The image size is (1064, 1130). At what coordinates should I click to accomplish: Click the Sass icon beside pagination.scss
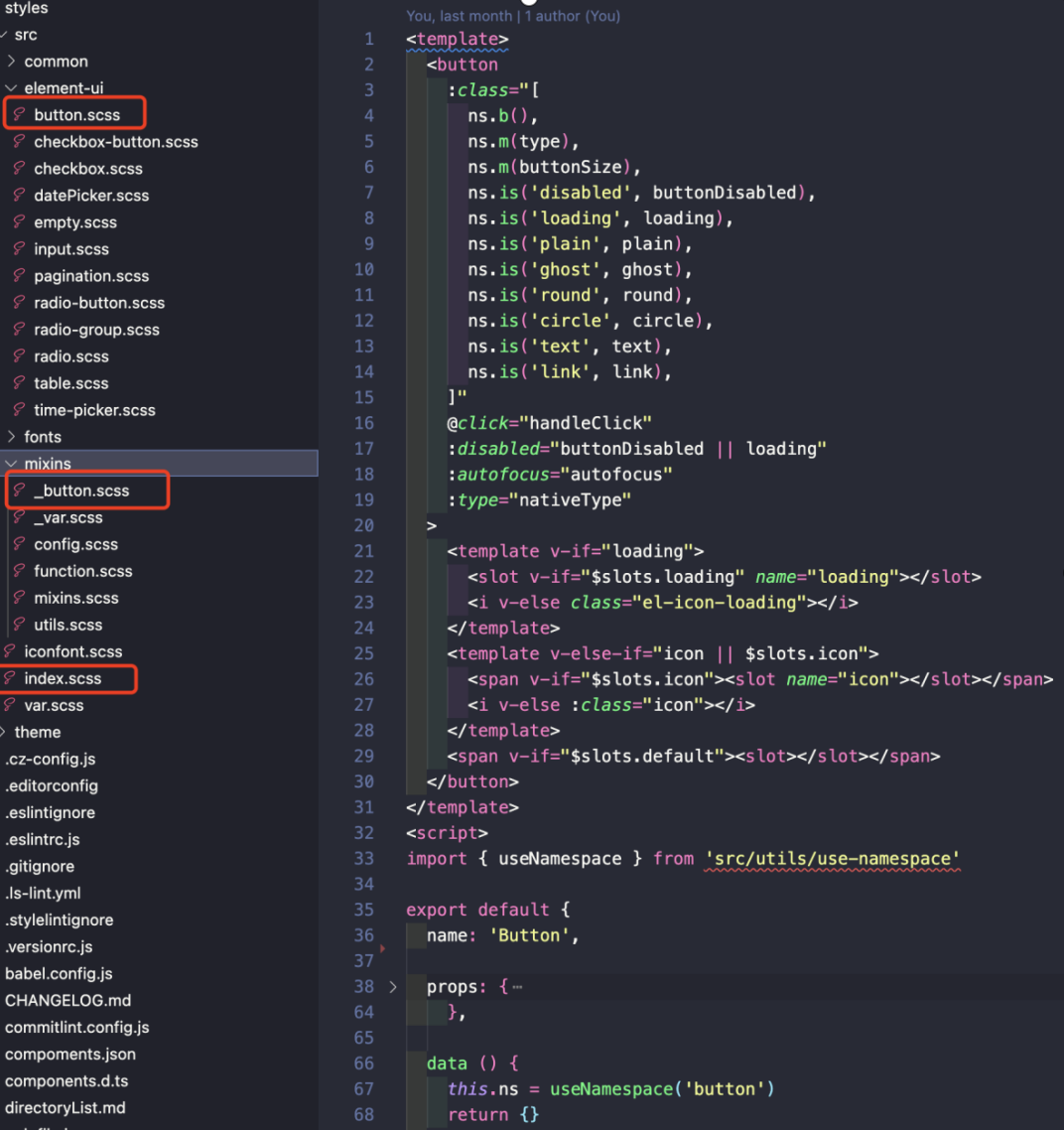[x=20, y=275]
